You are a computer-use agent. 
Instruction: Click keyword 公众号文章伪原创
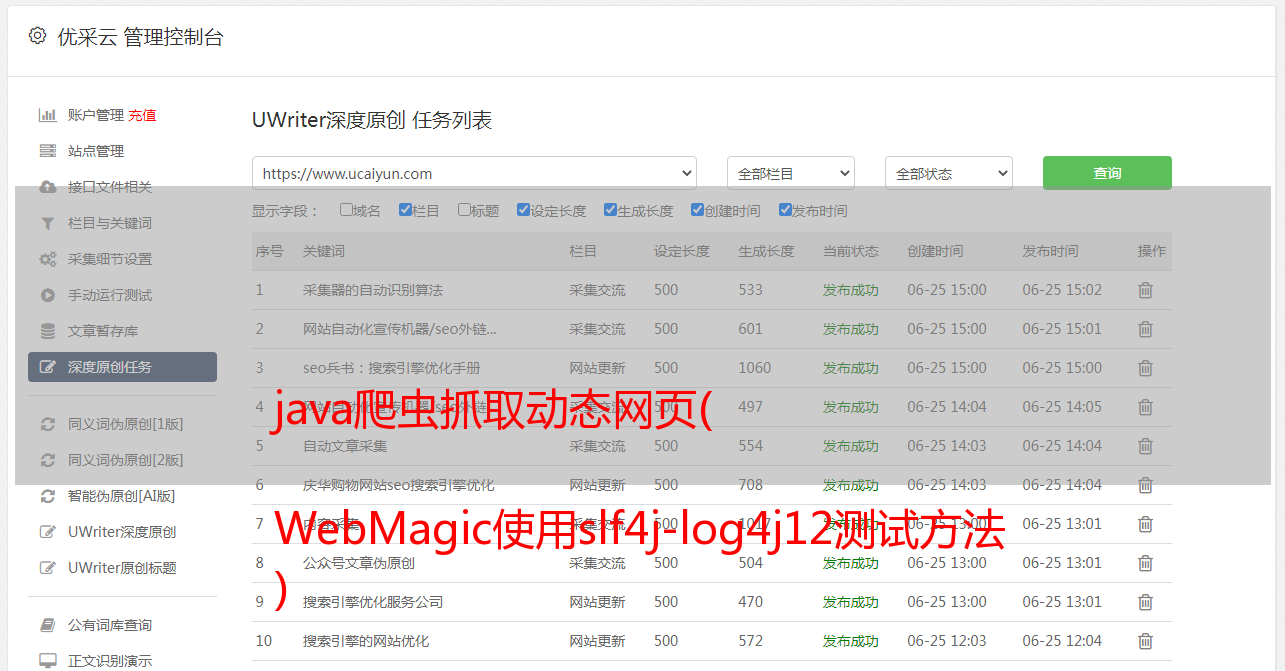(359, 563)
